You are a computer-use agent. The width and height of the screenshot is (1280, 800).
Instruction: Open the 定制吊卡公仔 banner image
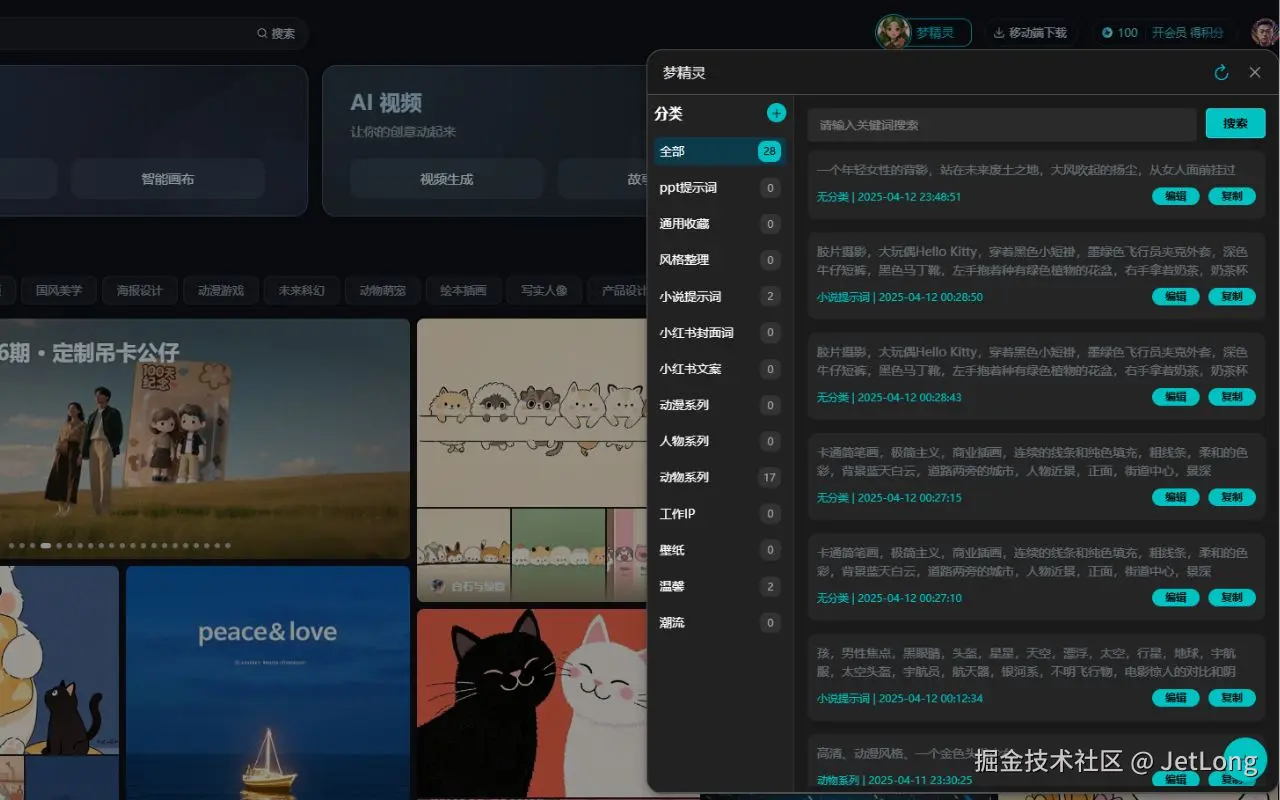click(204, 438)
